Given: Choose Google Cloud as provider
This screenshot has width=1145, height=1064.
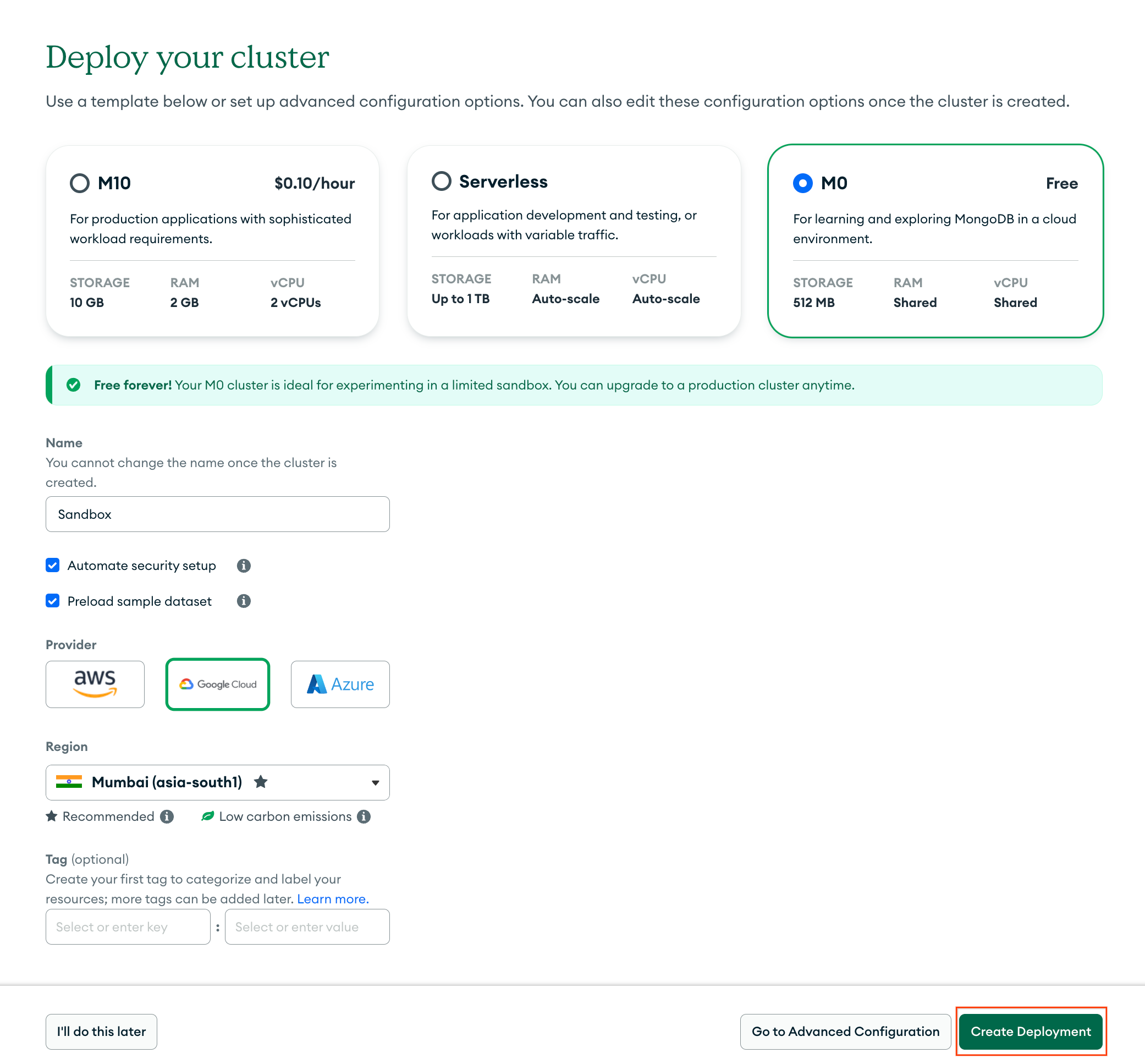Looking at the screenshot, I should [218, 684].
